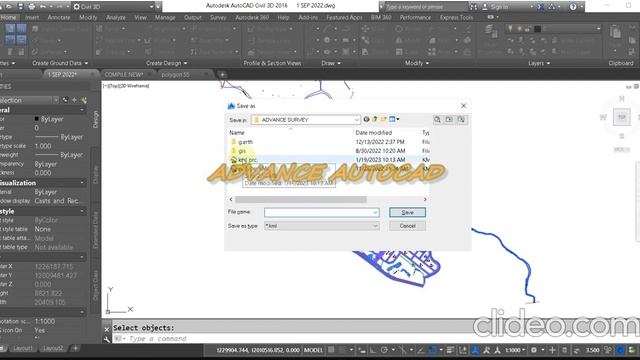
Task: Go back to previous folder in Save dialog
Action: pos(366,120)
